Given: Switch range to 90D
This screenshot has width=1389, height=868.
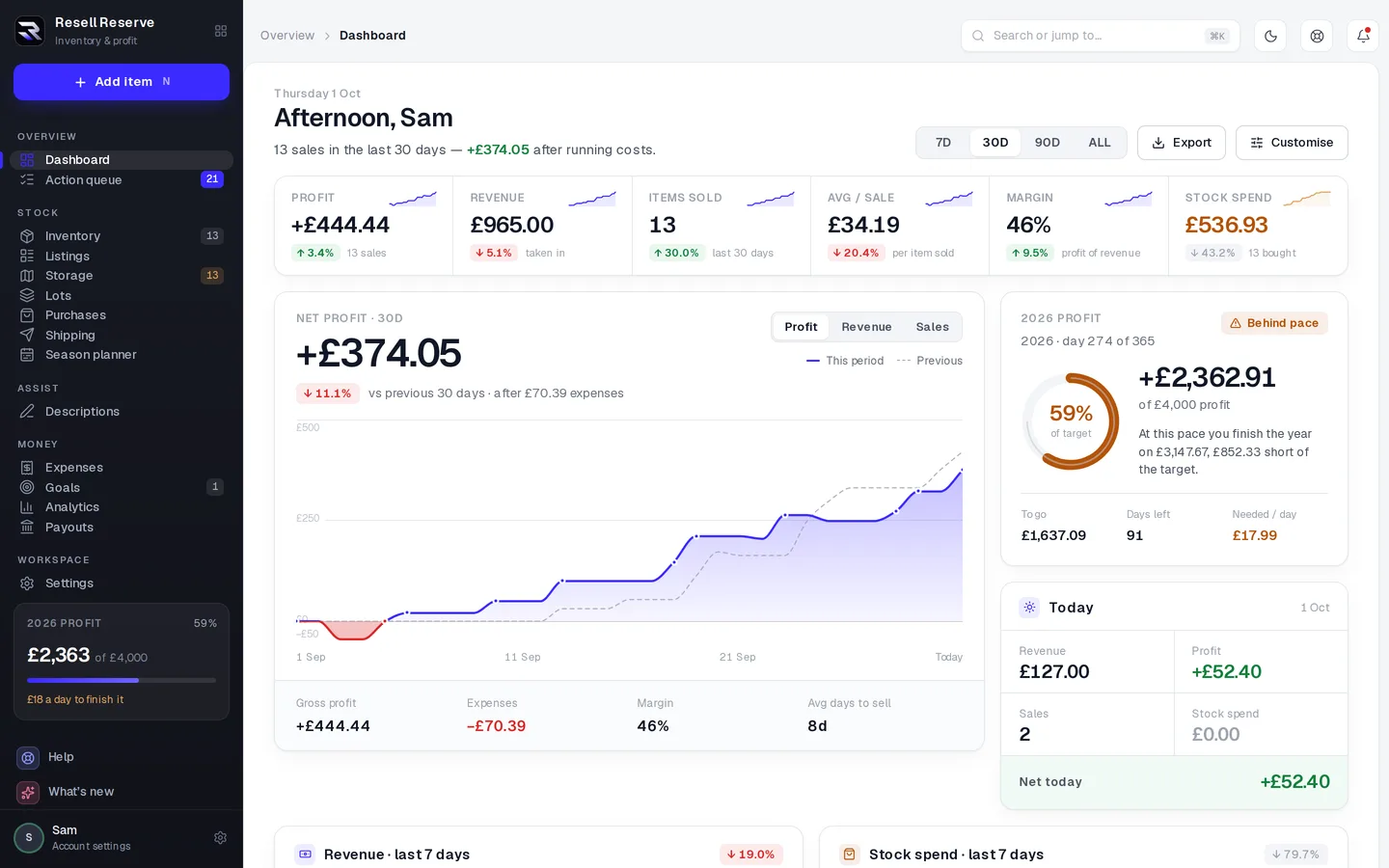Looking at the screenshot, I should [x=1048, y=143].
